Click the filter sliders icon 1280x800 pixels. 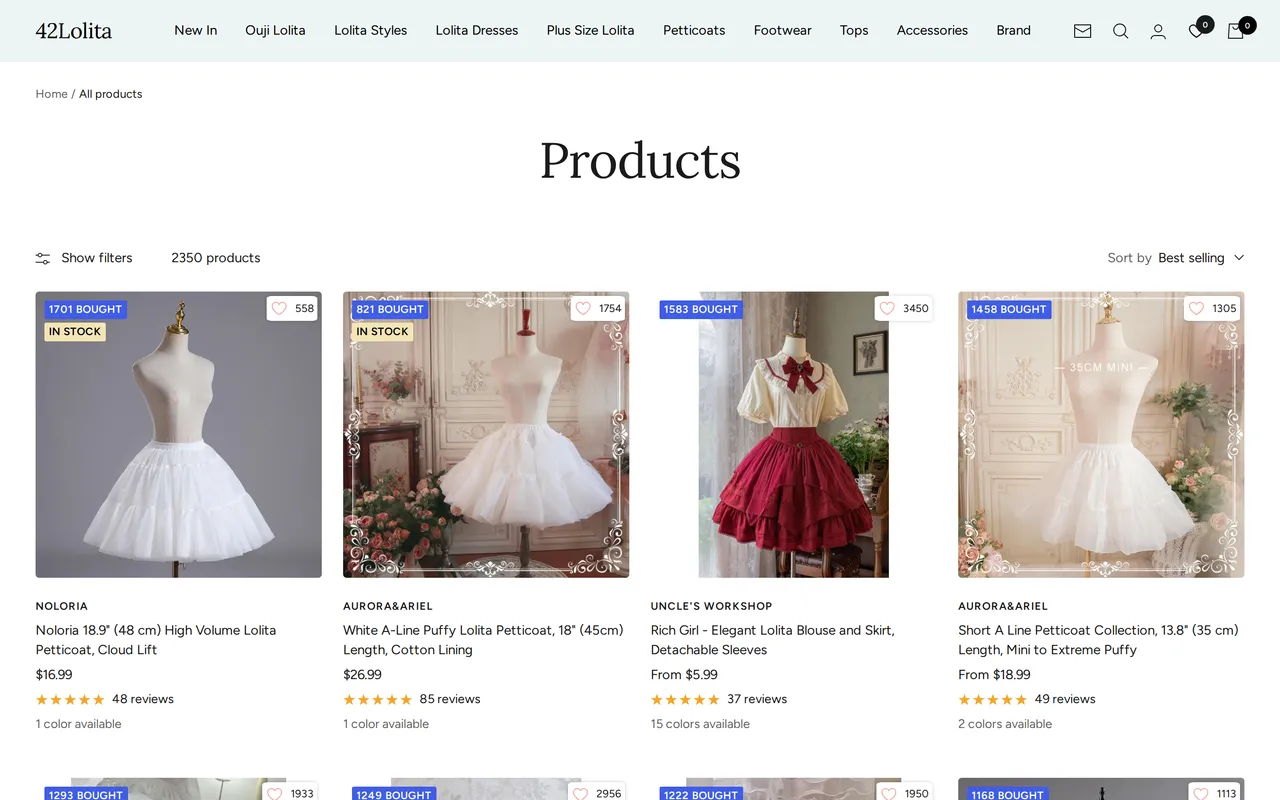pos(43,258)
